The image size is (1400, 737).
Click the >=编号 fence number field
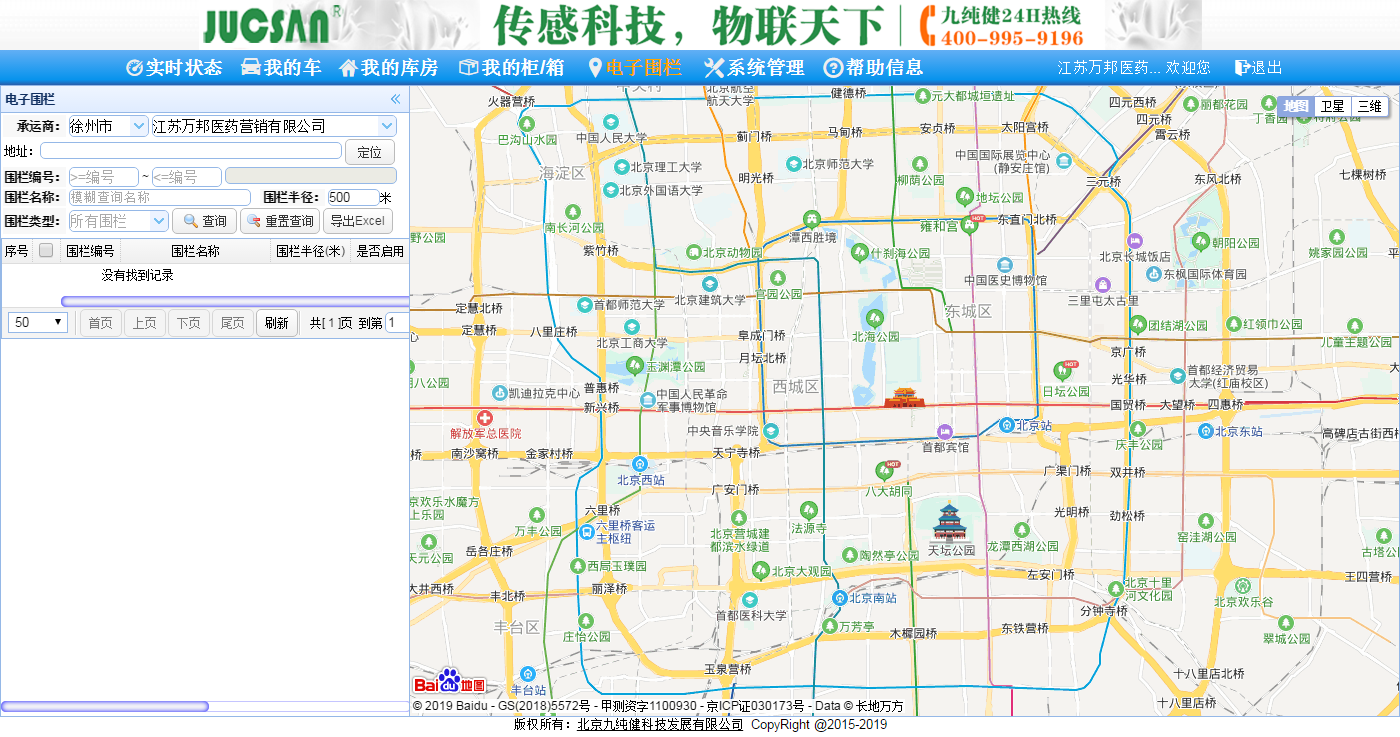[x=103, y=177]
